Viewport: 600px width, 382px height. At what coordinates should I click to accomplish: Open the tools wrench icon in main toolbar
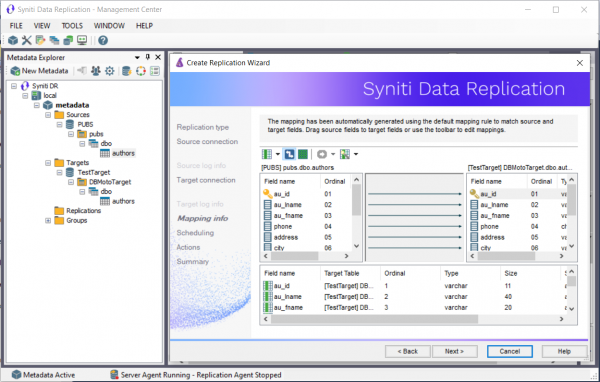[x=26, y=40]
